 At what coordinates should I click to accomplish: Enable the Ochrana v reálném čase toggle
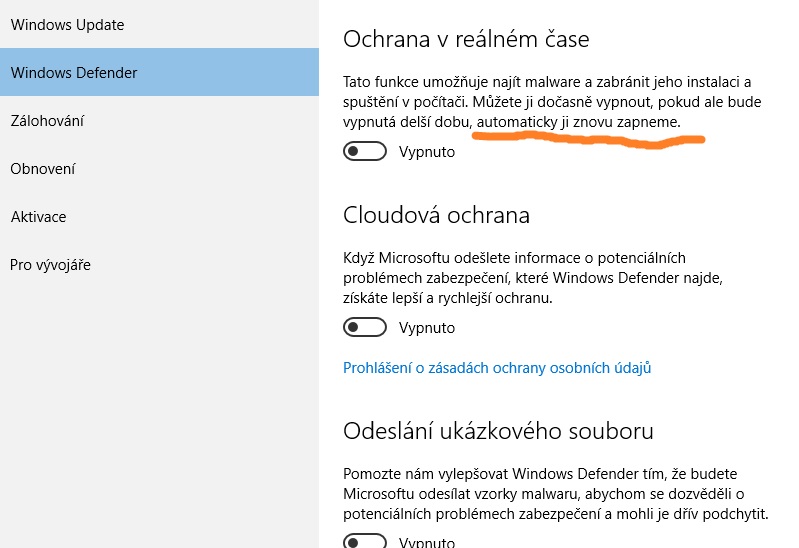[365, 152]
